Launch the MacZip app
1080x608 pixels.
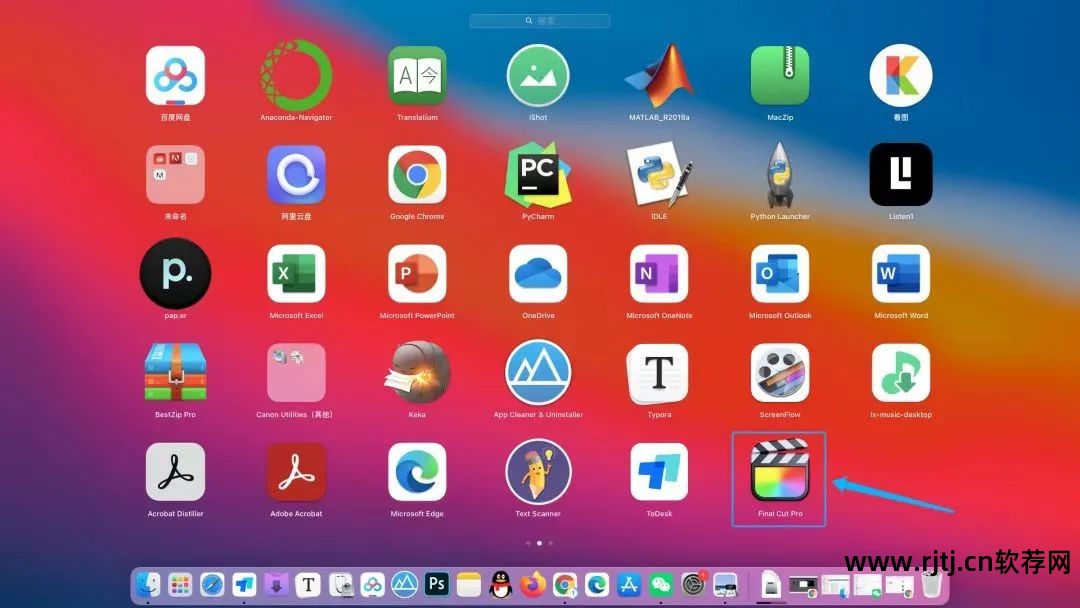pyautogui.click(x=780, y=76)
